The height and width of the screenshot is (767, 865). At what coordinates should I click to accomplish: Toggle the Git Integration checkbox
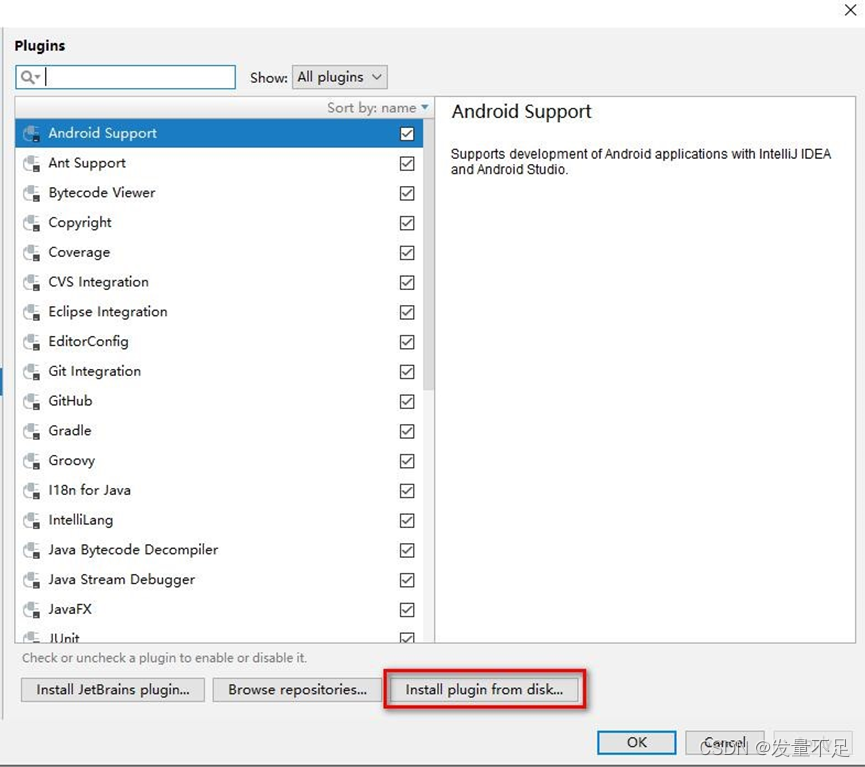click(407, 372)
